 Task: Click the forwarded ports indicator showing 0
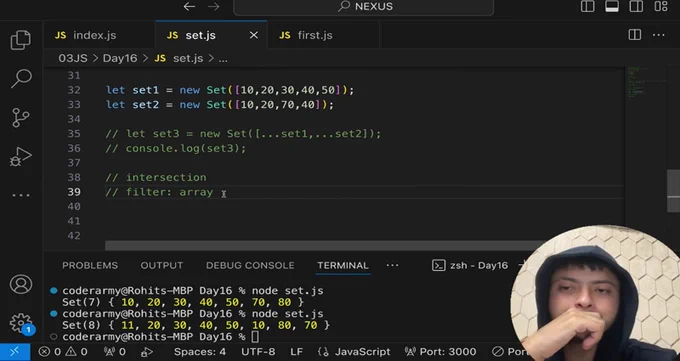[115, 351]
